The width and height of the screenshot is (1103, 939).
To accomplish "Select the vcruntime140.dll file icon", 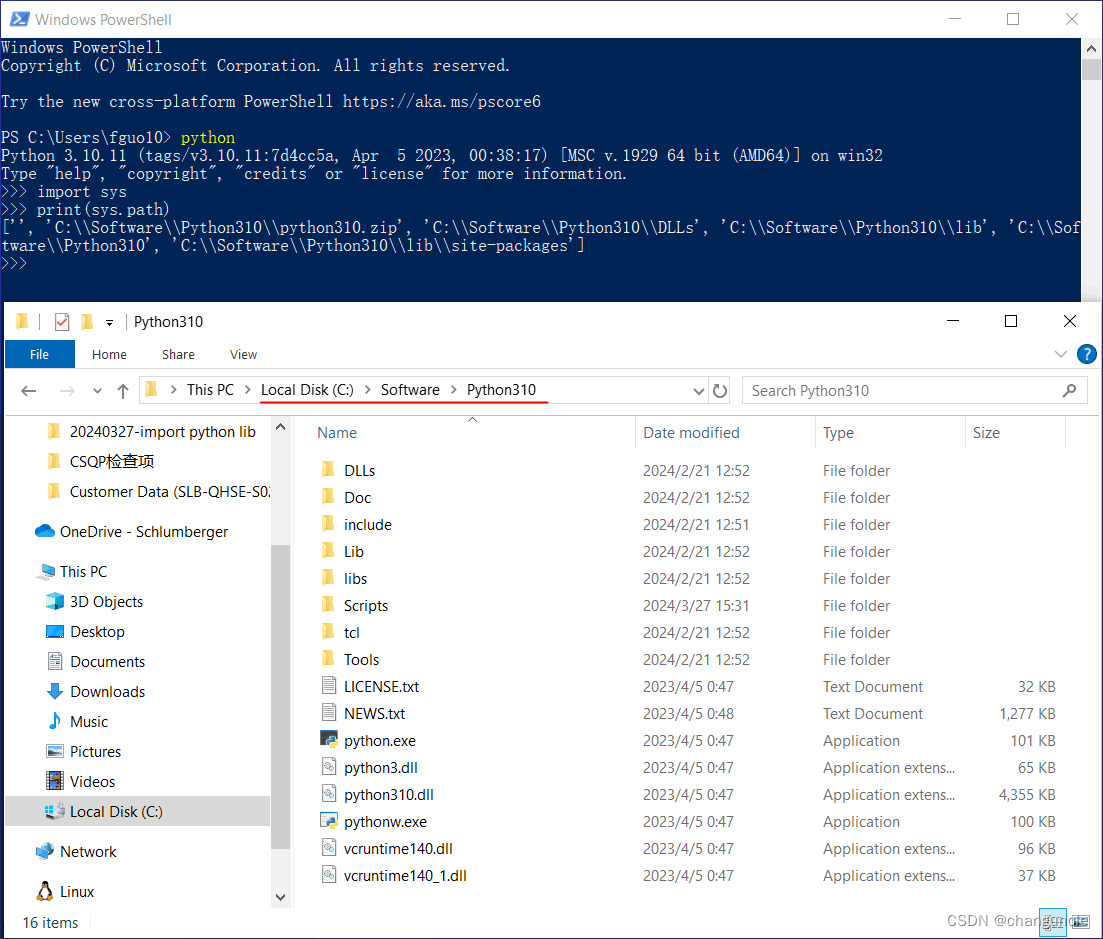I will pyautogui.click(x=329, y=848).
